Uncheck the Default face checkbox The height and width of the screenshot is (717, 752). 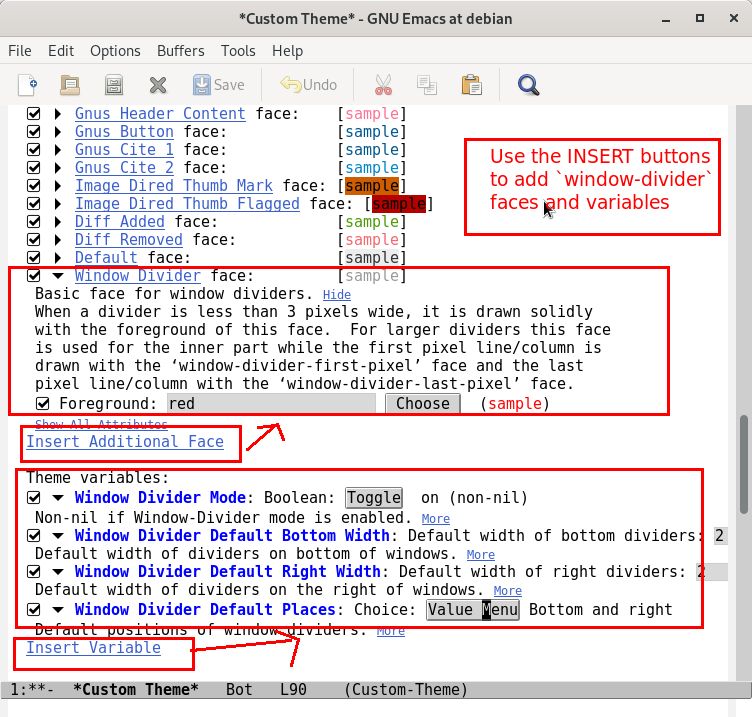(x=34, y=258)
